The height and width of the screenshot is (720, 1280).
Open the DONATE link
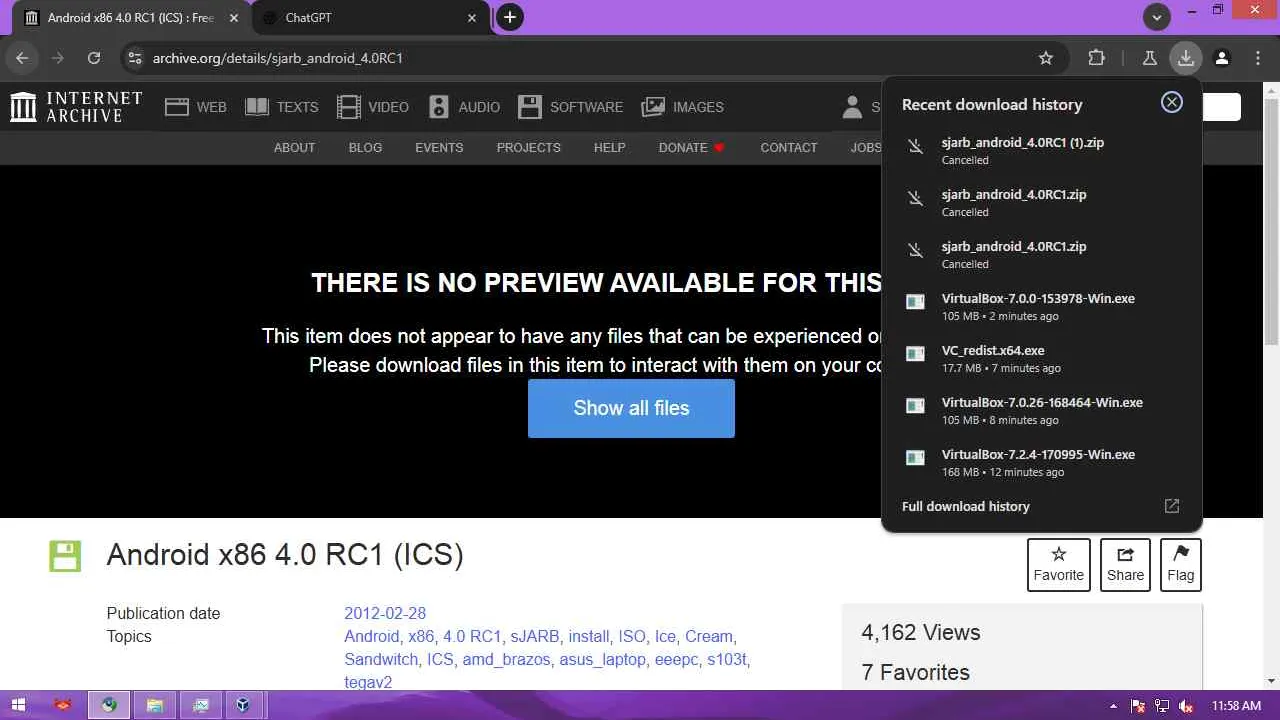[691, 147]
